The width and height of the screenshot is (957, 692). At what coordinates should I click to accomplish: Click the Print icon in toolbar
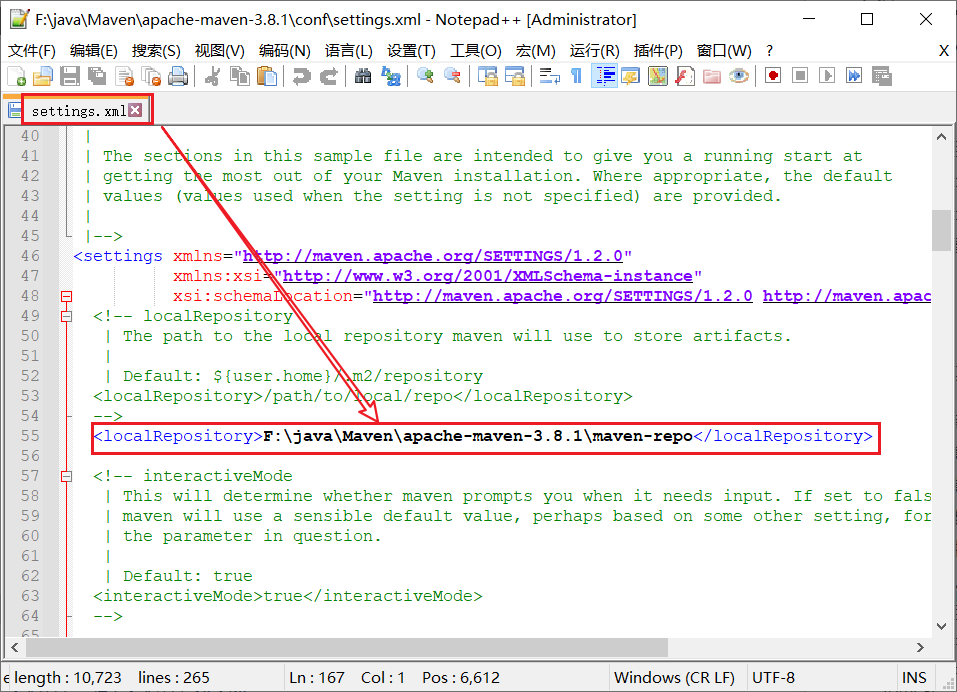coord(178,76)
